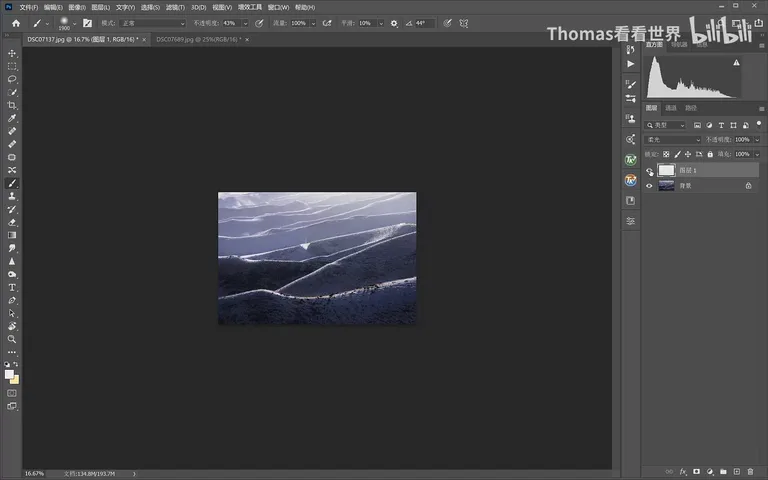This screenshot has height=480, width=768.
Task: Open layer fill 100% dropdown arrow
Action: pyautogui.click(x=757, y=154)
